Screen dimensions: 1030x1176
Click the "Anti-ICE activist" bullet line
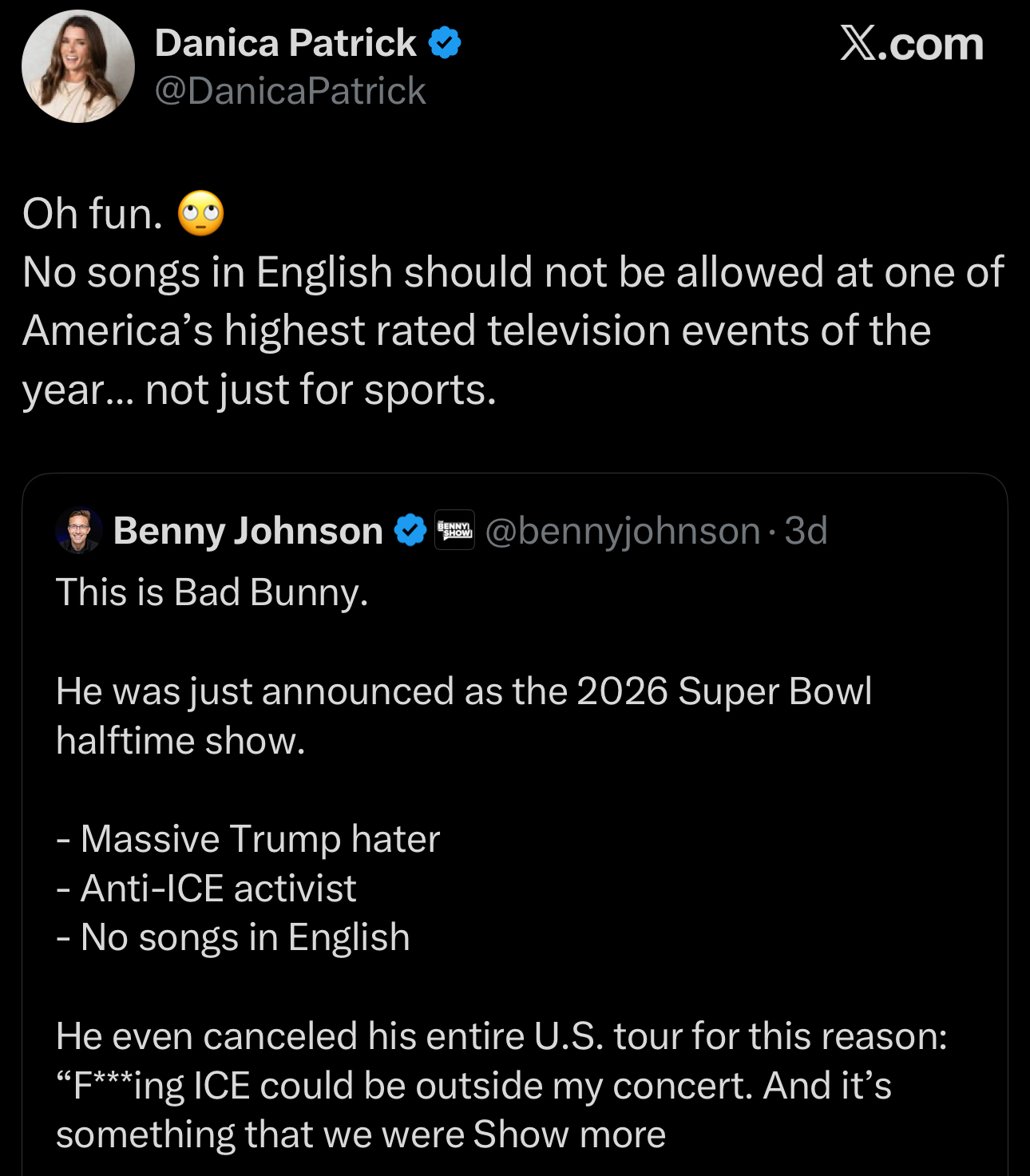(207, 889)
